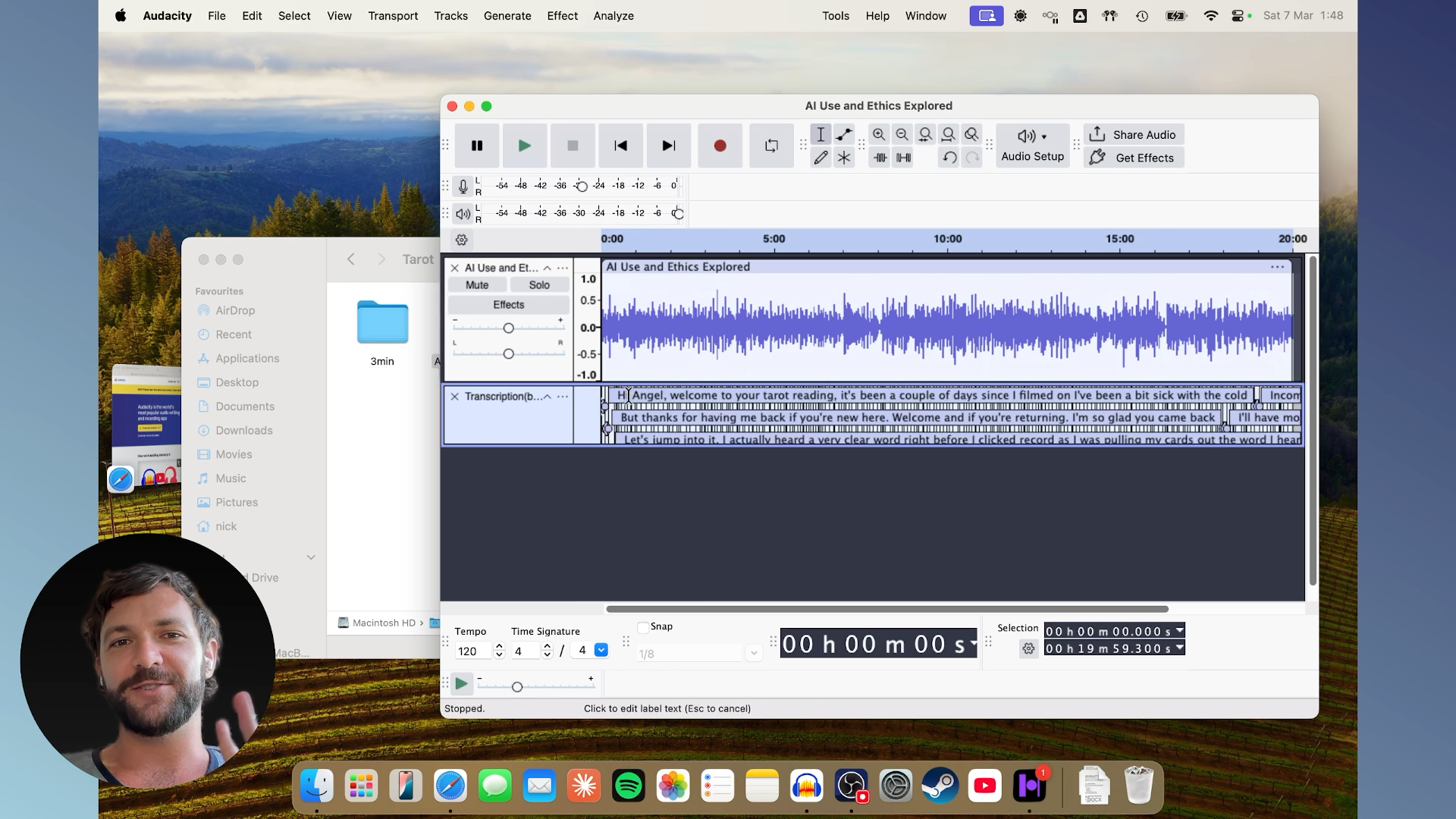Collapse the Transcription label track

[x=547, y=397]
